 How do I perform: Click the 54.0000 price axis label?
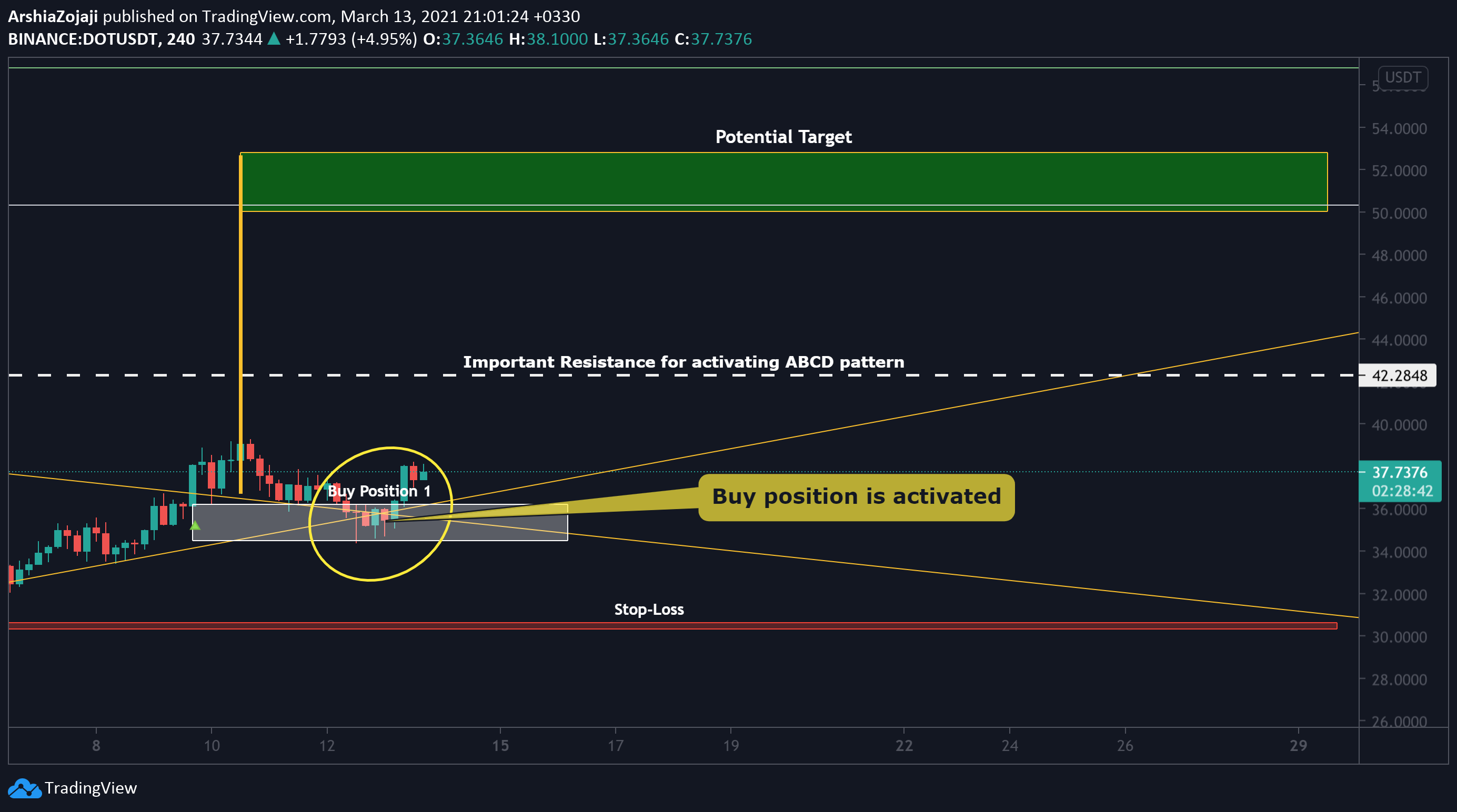(x=1399, y=129)
